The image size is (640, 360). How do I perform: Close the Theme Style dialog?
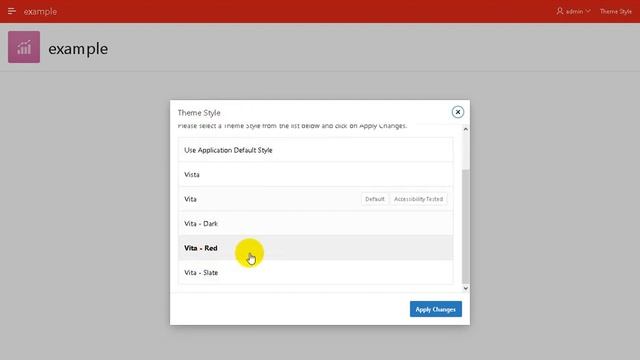pos(458,112)
